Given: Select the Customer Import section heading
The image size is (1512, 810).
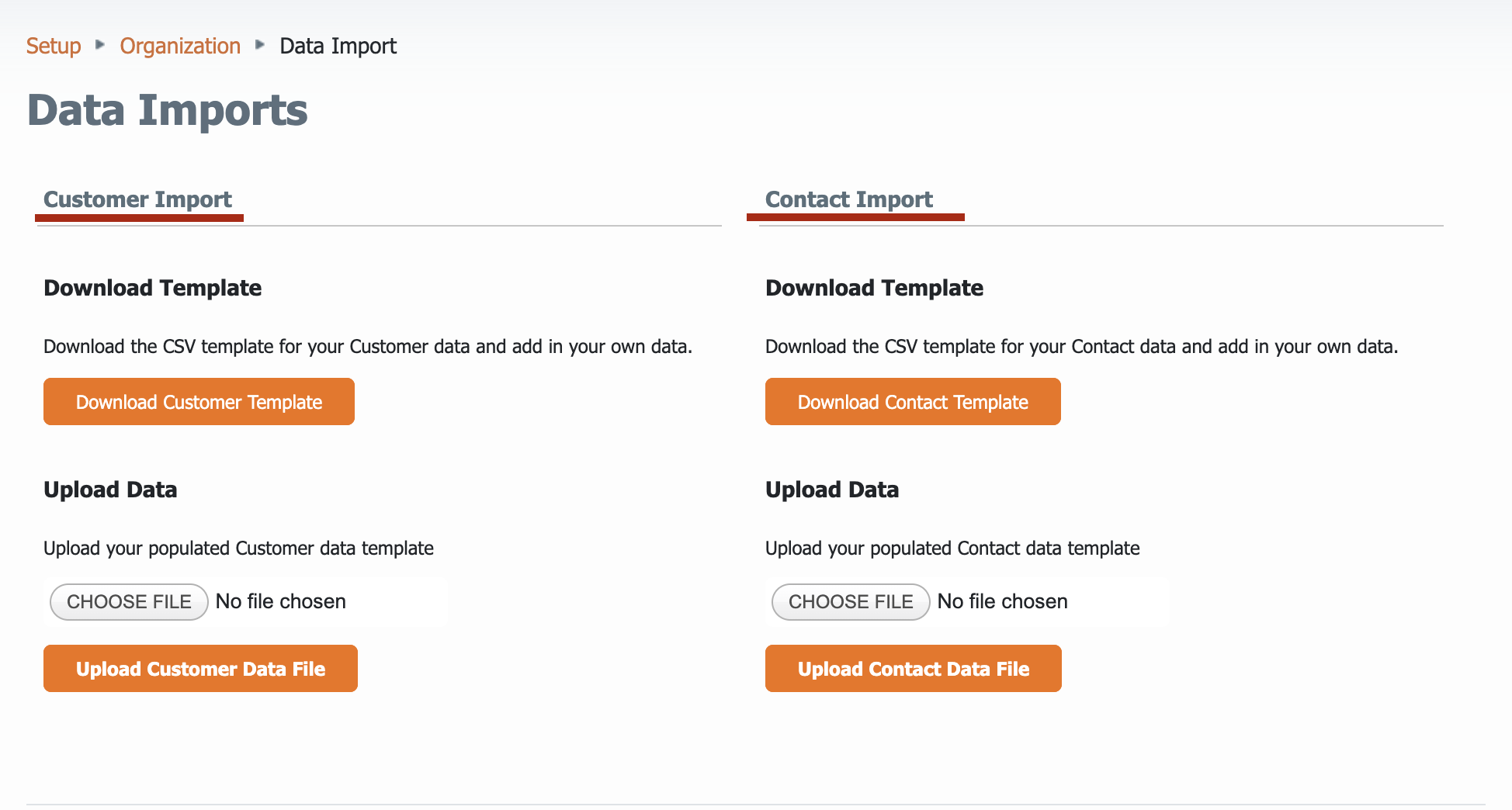Looking at the screenshot, I should click(x=138, y=199).
